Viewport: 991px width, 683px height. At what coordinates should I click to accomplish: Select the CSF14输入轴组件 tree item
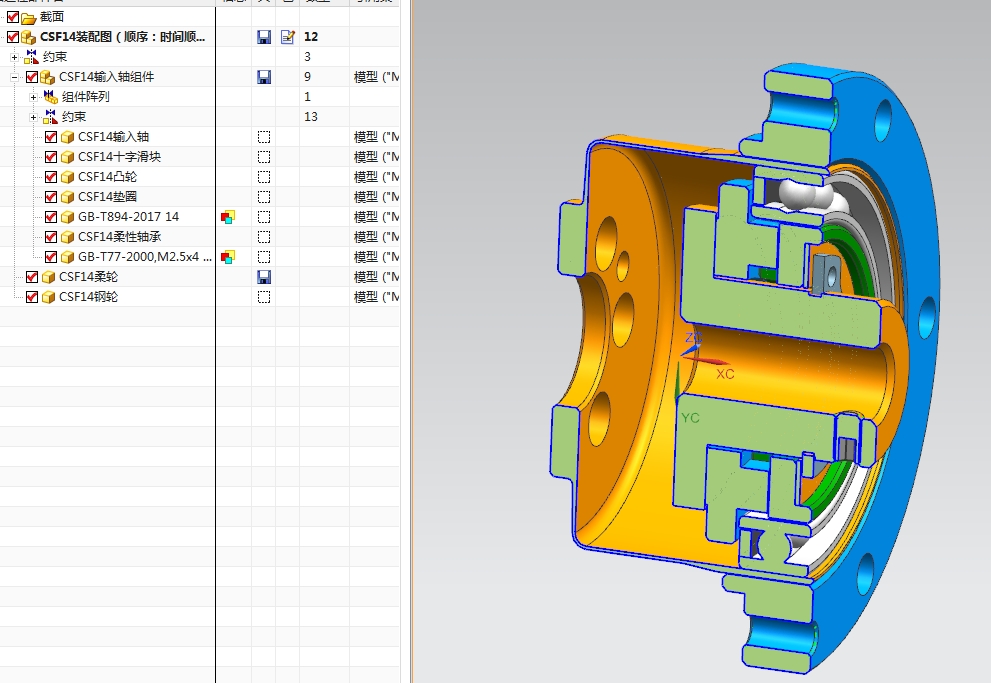point(106,77)
